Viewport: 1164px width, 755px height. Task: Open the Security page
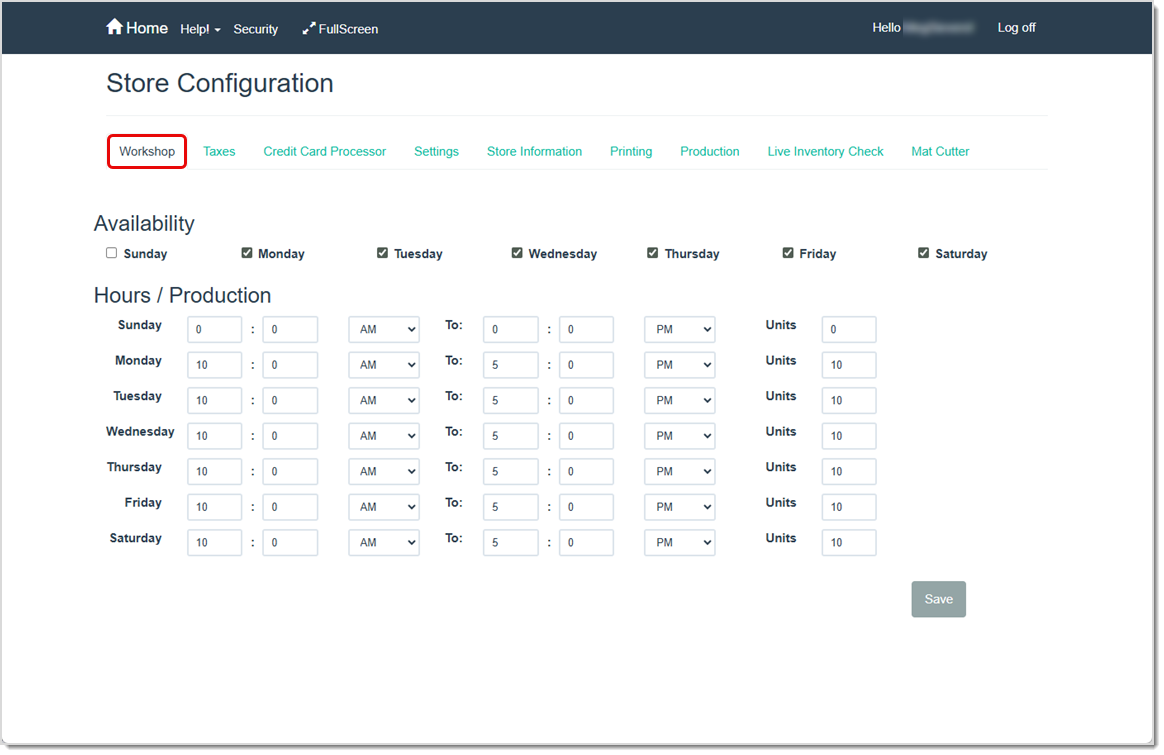click(x=256, y=29)
